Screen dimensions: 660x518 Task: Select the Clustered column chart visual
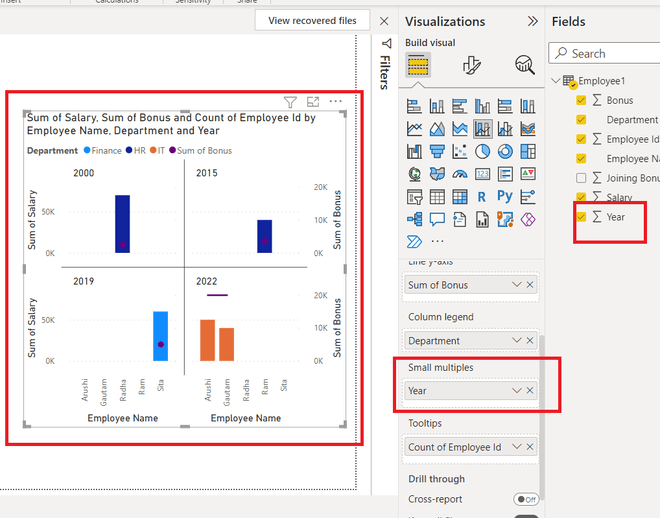pyautogui.click(x=482, y=106)
